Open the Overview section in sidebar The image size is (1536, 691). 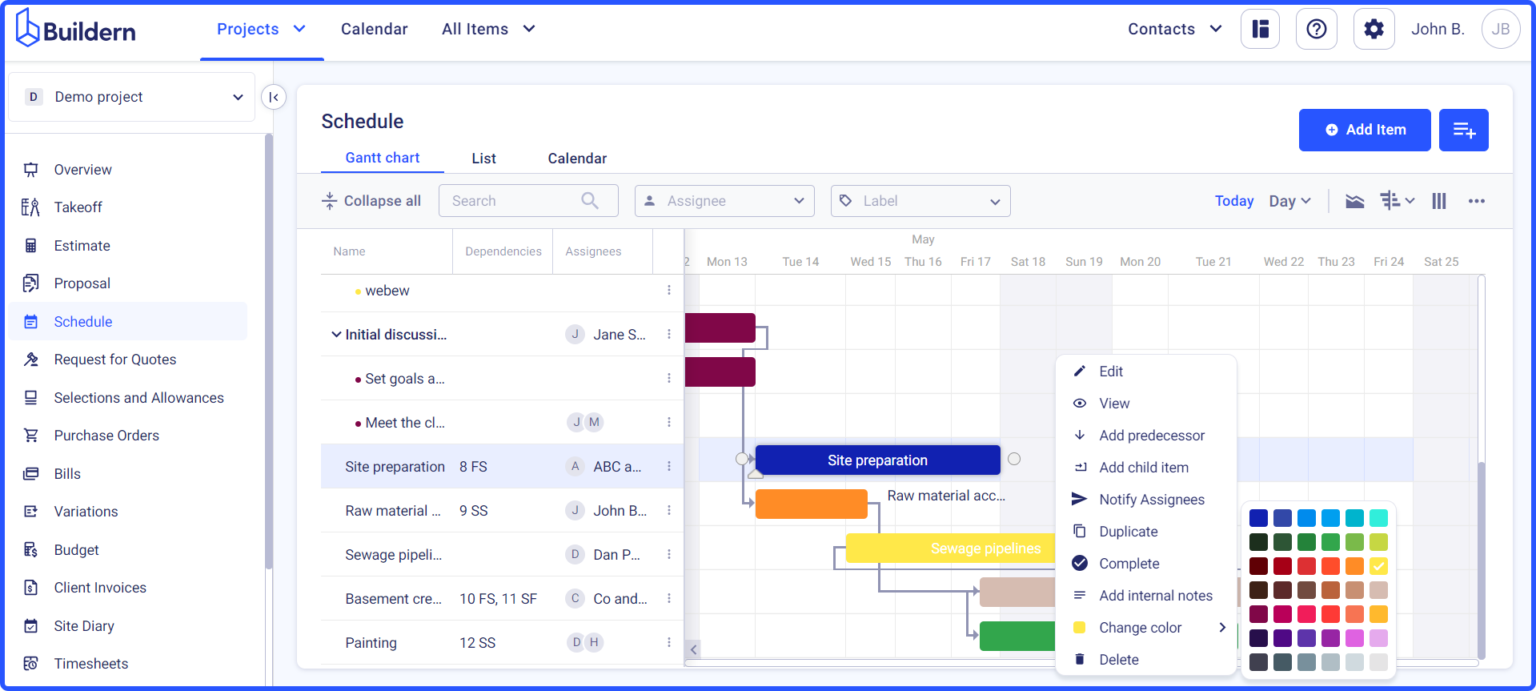82,169
